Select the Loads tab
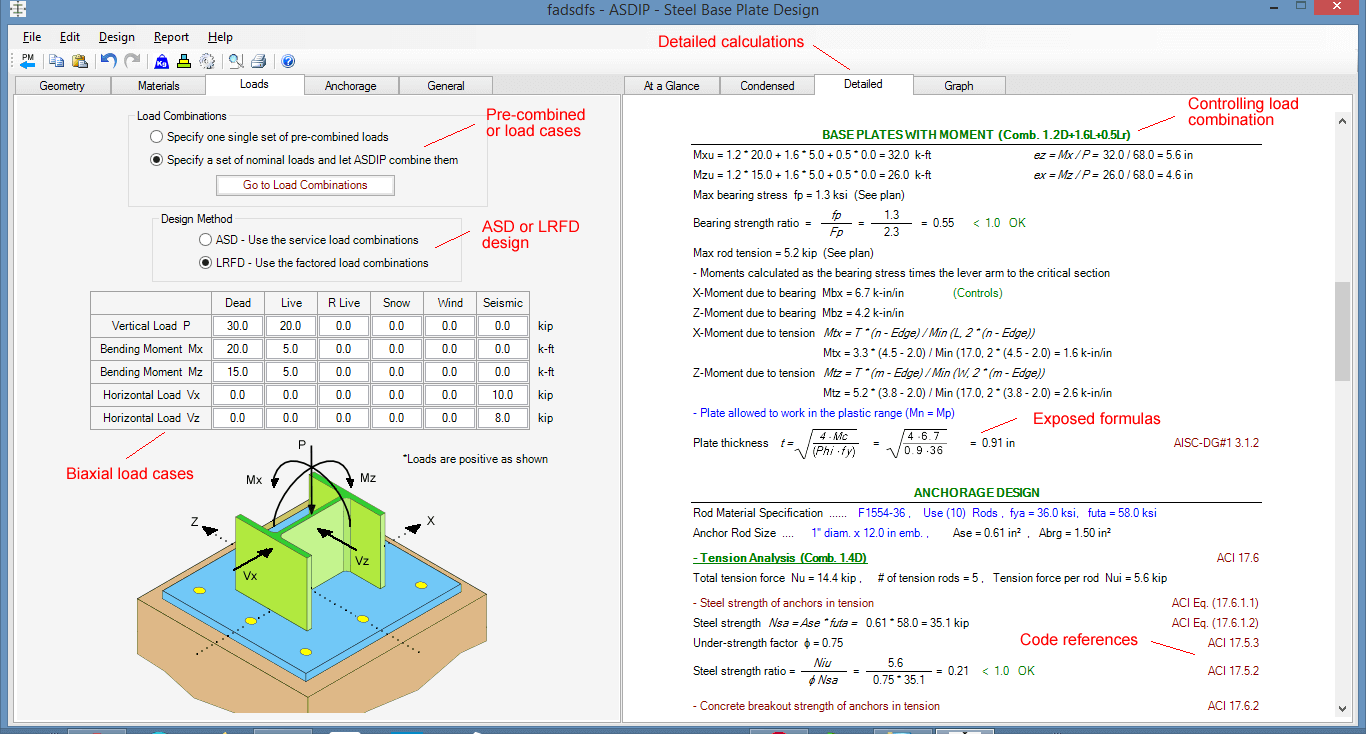Image resolution: width=1366 pixels, height=734 pixels. tap(254, 84)
